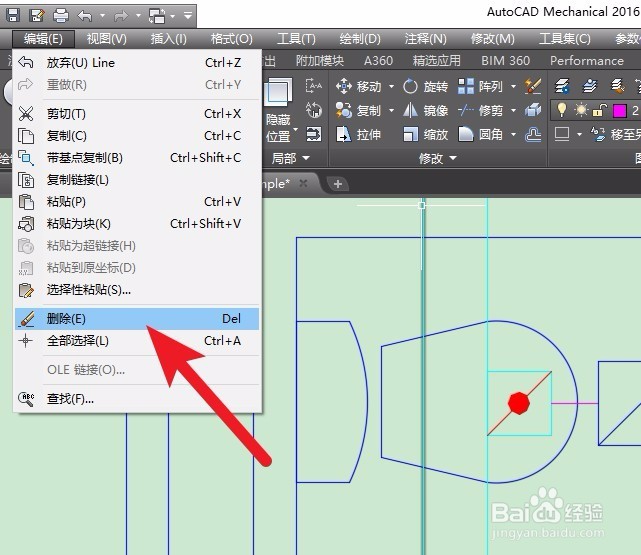Expand the 修剪 tool dropdown arrow
Viewport: 641px width, 555px height.
[513, 111]
